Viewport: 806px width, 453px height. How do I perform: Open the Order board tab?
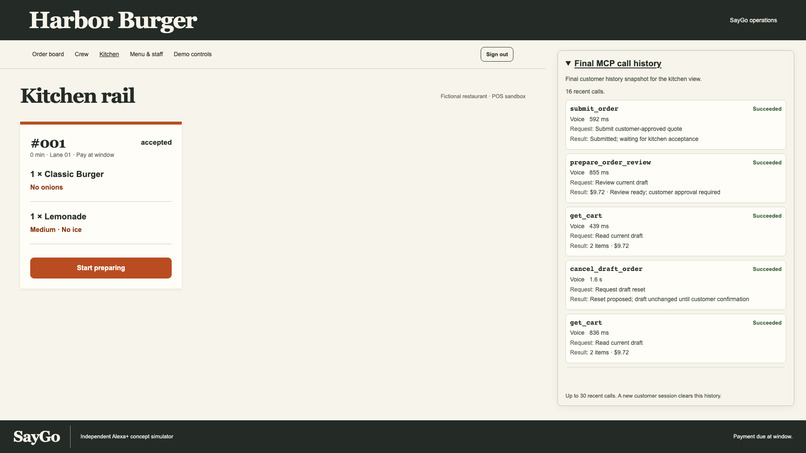point(48,54)
